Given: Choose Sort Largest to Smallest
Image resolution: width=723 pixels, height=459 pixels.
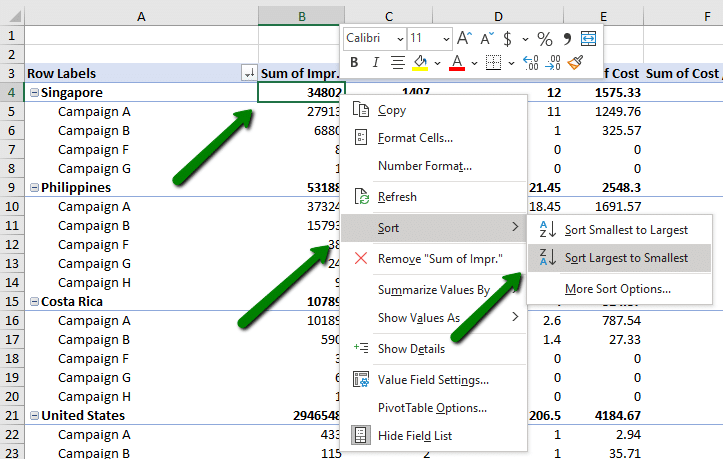Looking at the screenshot, I should click(x=619, y=258).
